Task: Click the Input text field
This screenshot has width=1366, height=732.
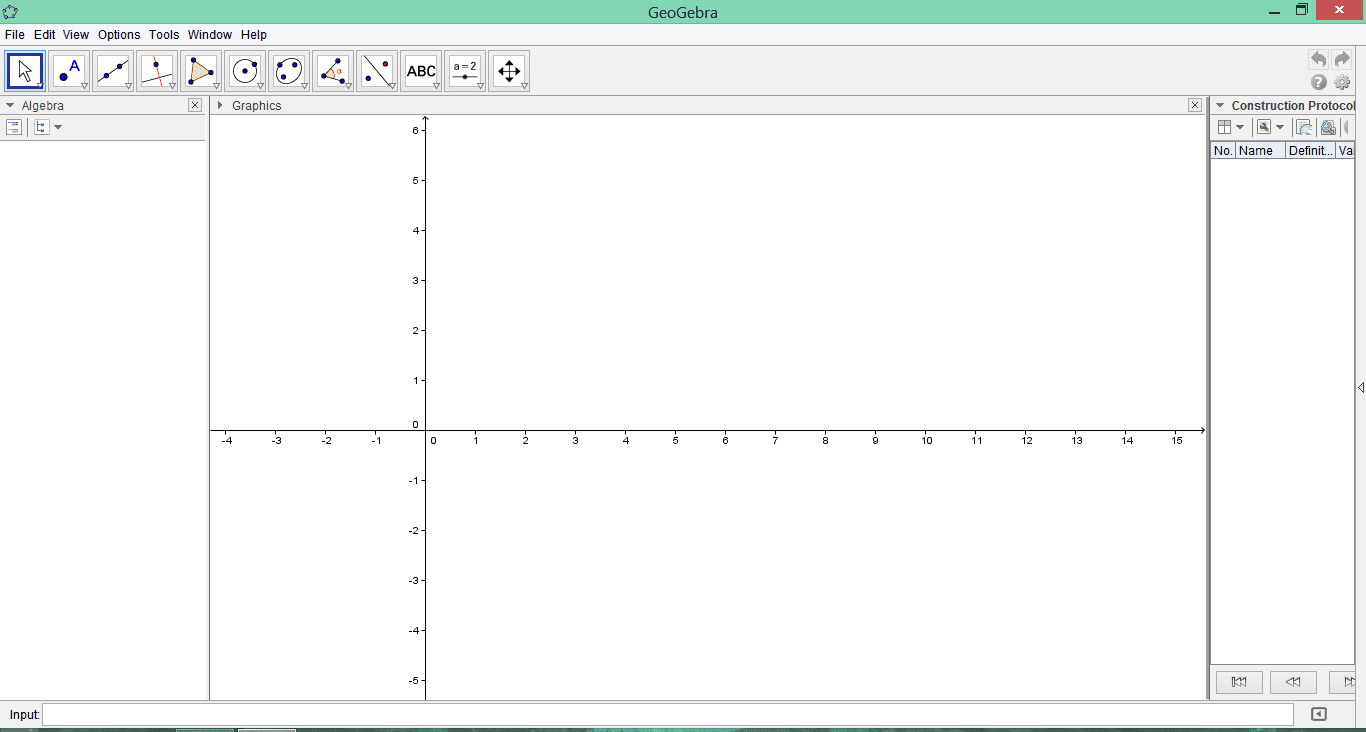Action: point(667,714)
